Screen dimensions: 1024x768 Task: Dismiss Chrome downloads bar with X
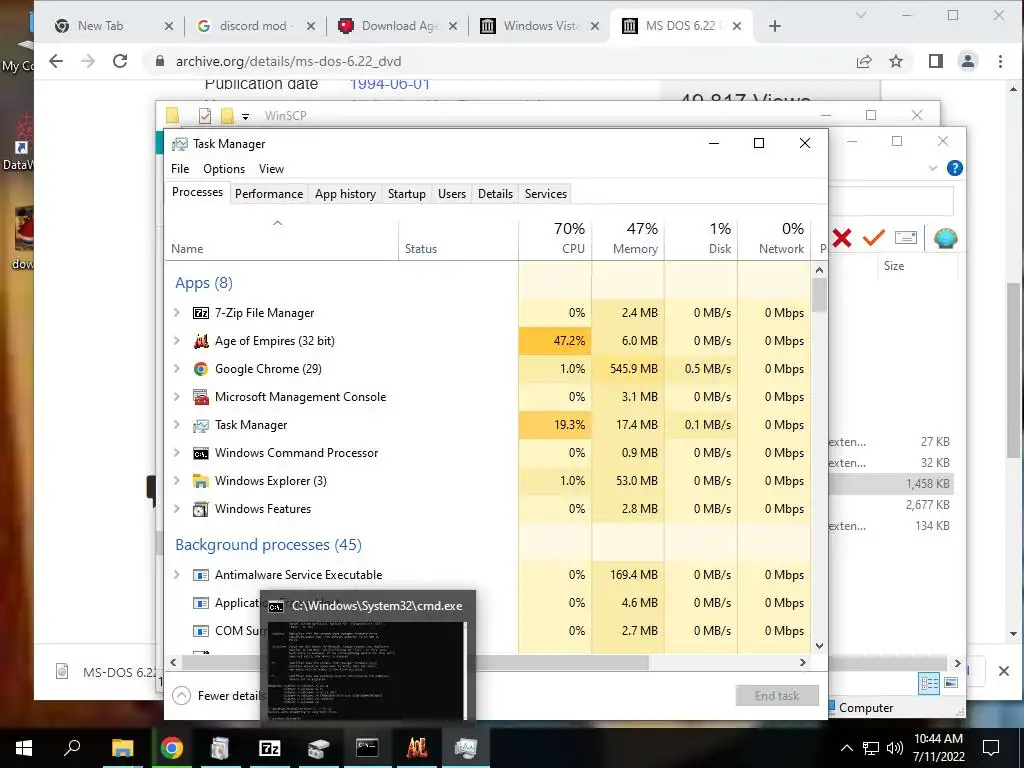[x=1004, y=671]
